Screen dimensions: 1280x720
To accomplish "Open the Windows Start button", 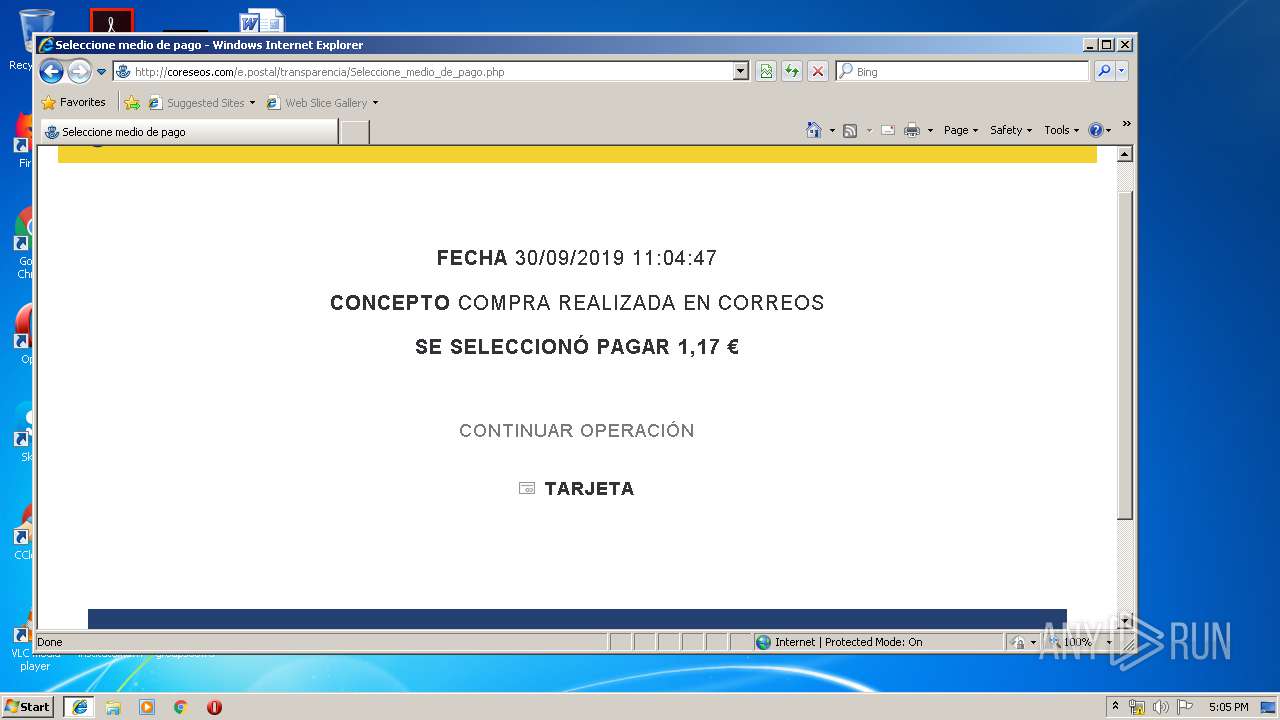I will click(28, 707).
